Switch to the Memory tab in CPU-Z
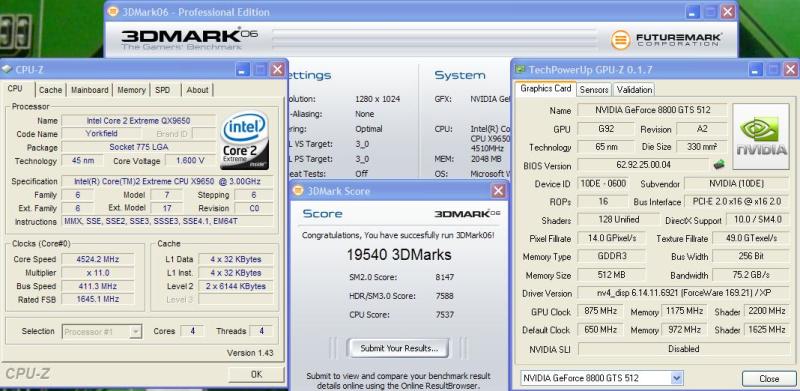The height and width of the screenshot is (391, 800). 132,90
